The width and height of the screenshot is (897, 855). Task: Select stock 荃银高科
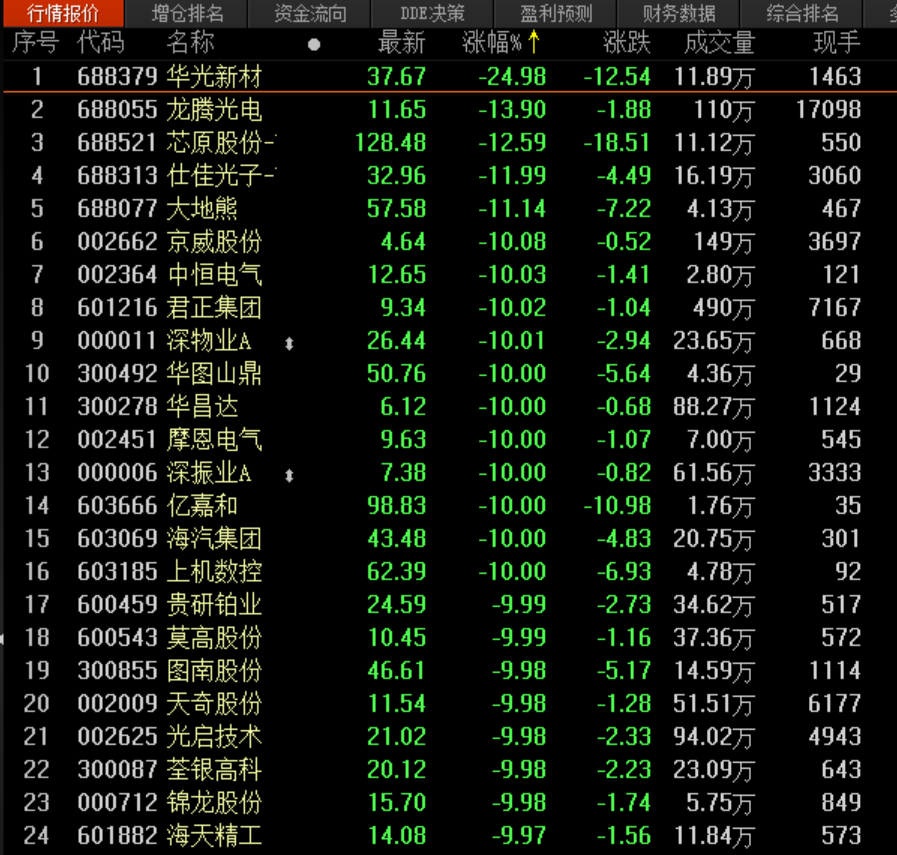click(x=214, y=770)
